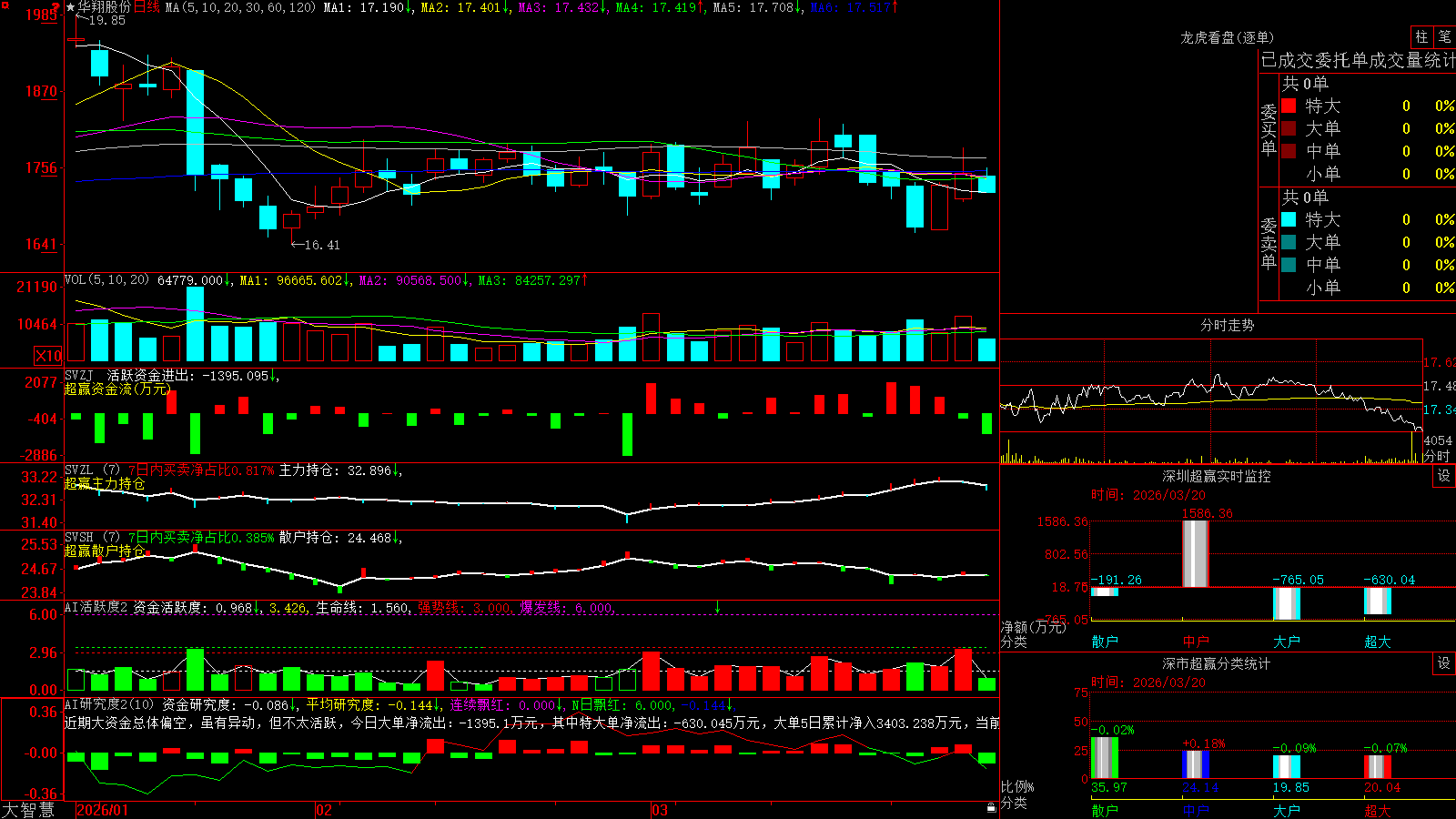The height and width of the screenshot is (819, 1456).
Task: Click the X10 volume scale button
Action: click(48, 356)
